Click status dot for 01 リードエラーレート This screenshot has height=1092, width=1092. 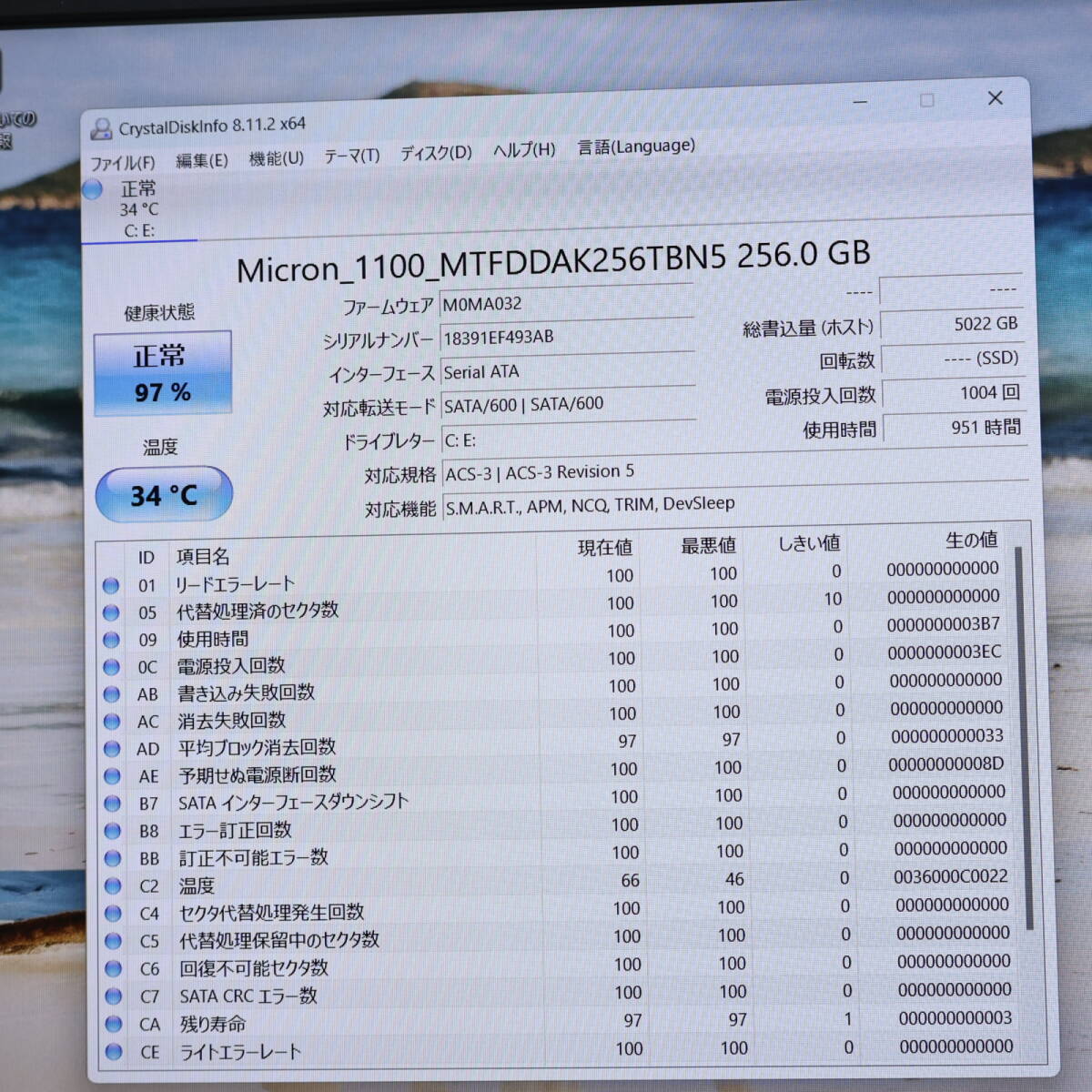(111, 585)
